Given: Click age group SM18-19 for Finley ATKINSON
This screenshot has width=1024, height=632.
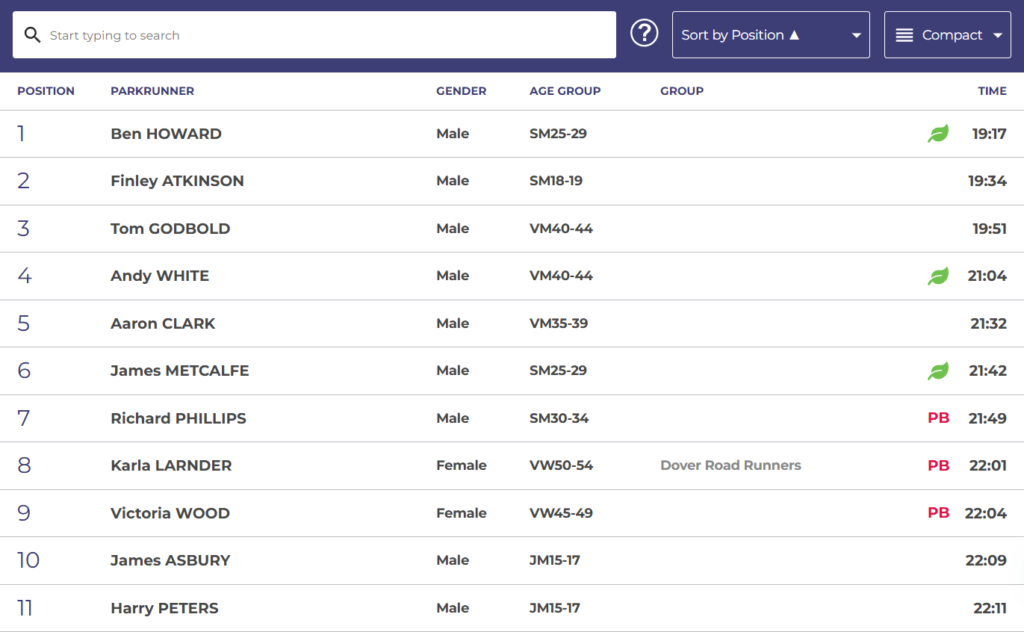Looking at the screenshot, I should [556, 181].
